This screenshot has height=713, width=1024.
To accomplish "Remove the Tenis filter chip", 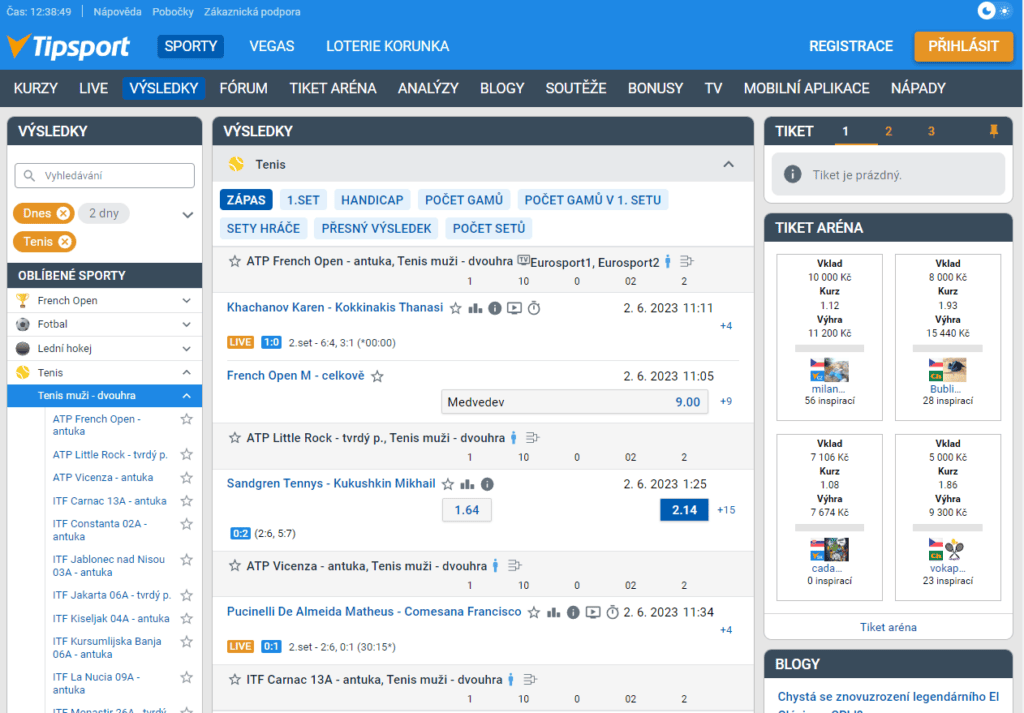I will (65, 242).
